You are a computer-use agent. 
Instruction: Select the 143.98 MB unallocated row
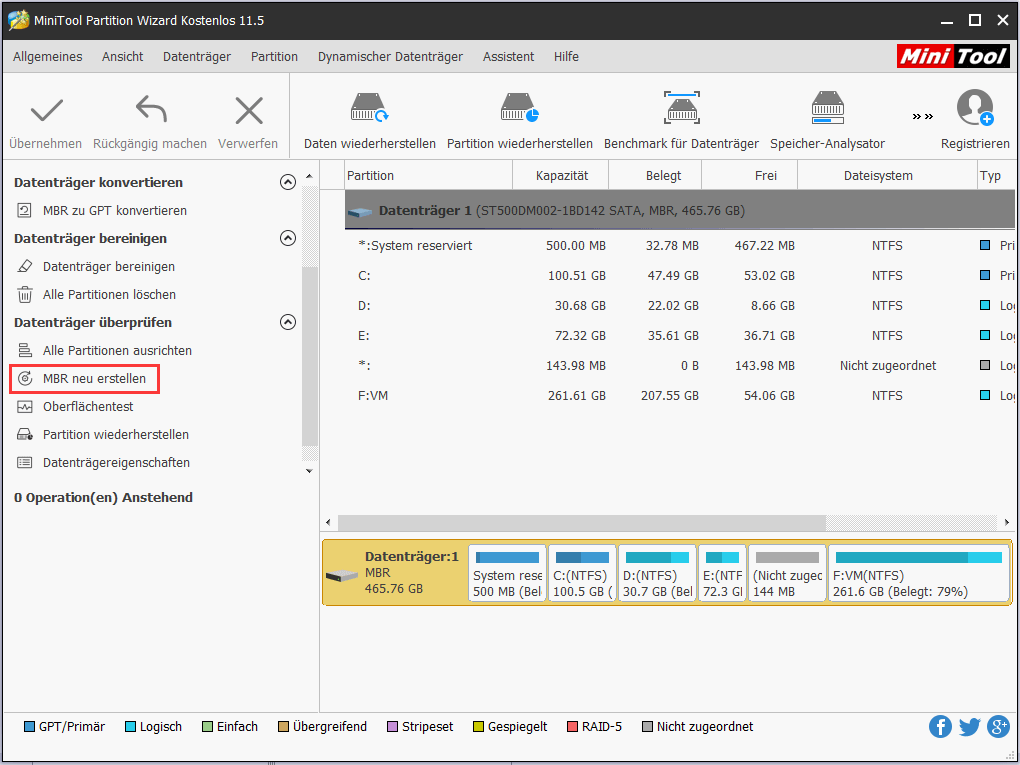pyautogui.click(x=680, y=365)
